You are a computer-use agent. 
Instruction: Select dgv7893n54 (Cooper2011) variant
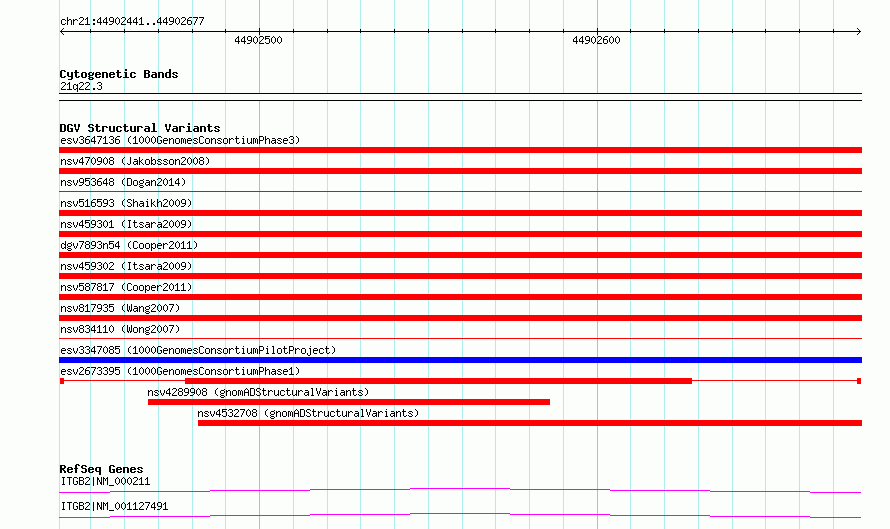point(129,245)
